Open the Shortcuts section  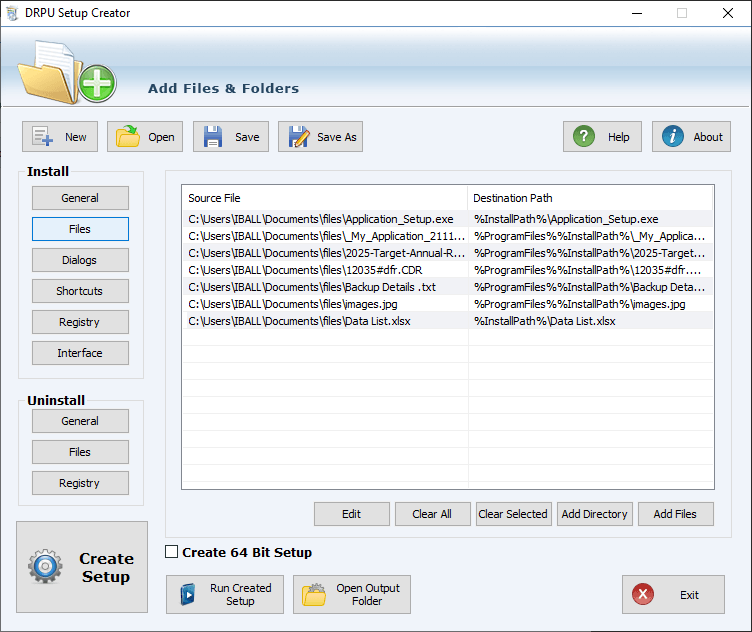[x=80, y=291]
